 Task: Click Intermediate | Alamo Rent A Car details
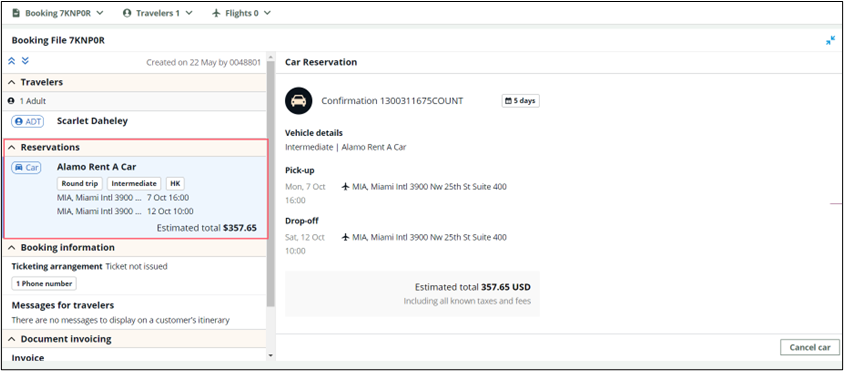[x=345, y=147]
